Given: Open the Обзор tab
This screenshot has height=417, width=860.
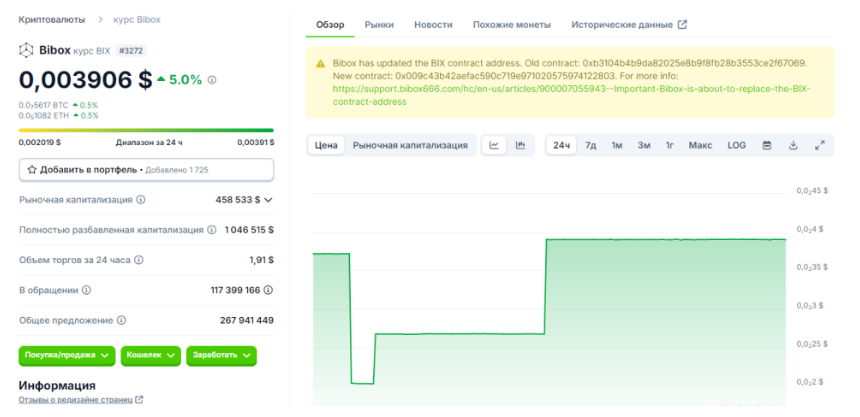Looking at the screenshot, I should click(330, 25).
